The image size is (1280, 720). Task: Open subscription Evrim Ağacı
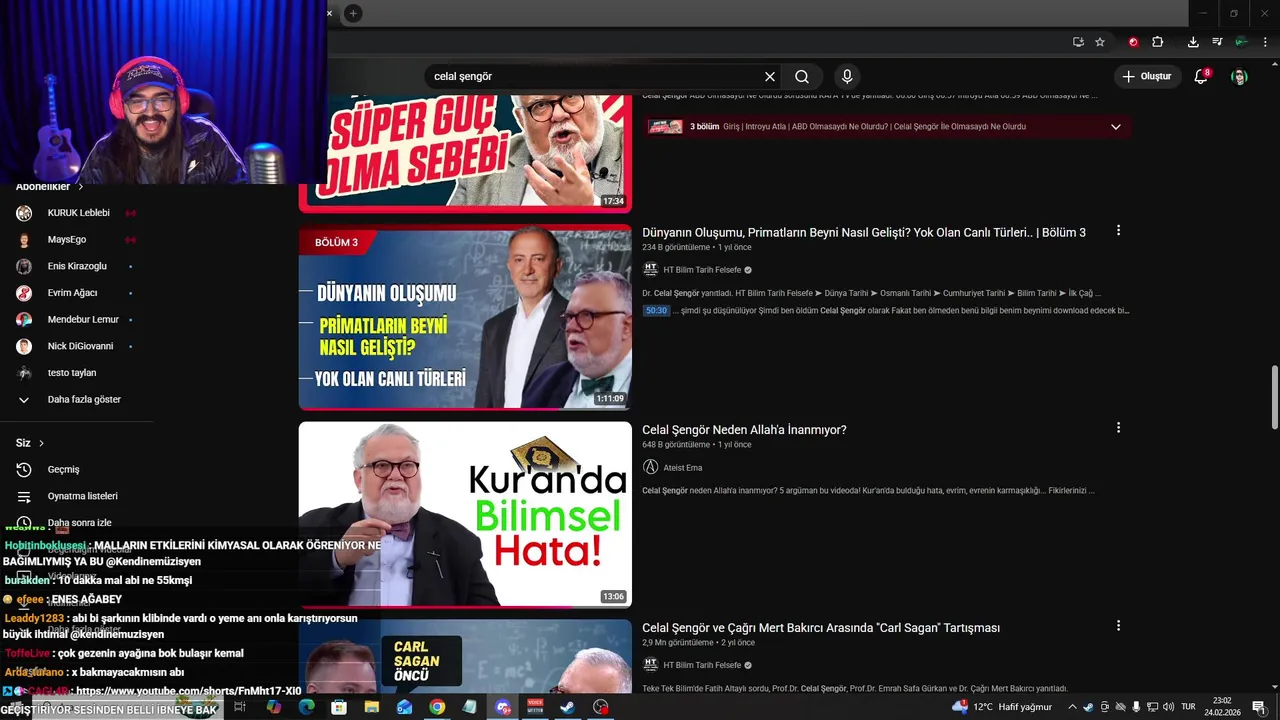(72, 293)
